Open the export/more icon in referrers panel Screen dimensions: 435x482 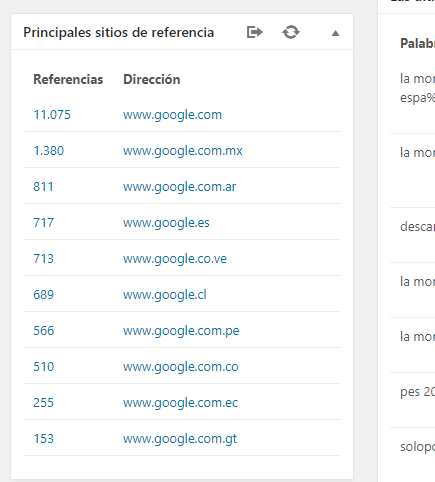click(255, 32)
